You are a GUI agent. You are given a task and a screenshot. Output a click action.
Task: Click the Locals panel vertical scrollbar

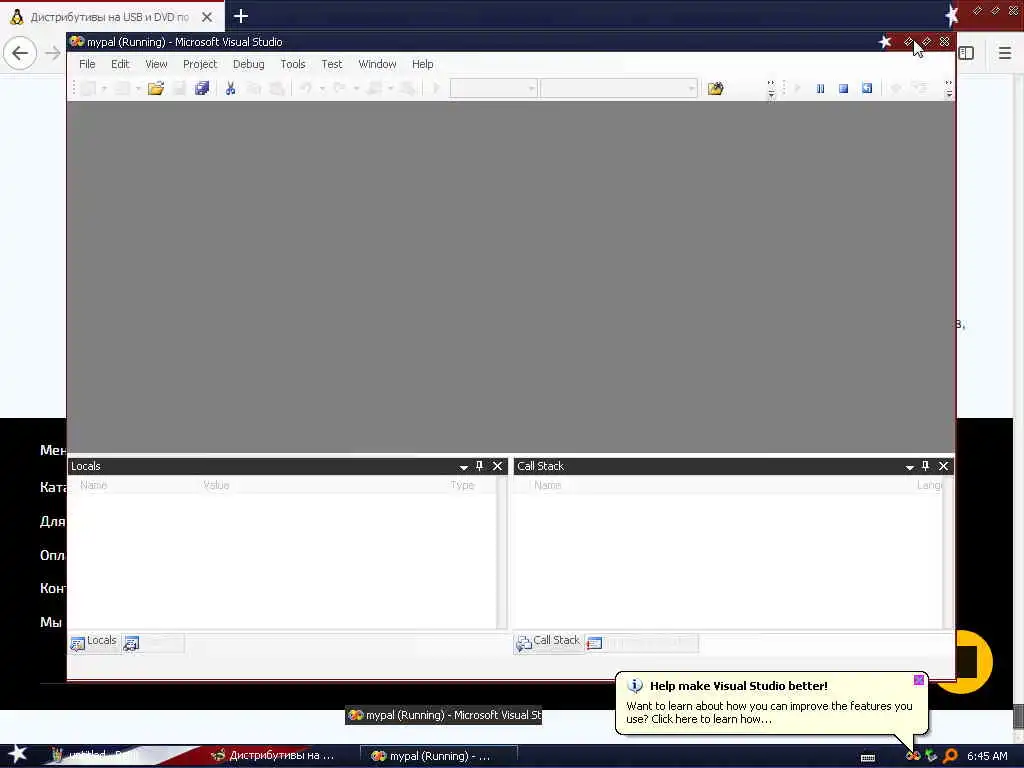(502, 552)
